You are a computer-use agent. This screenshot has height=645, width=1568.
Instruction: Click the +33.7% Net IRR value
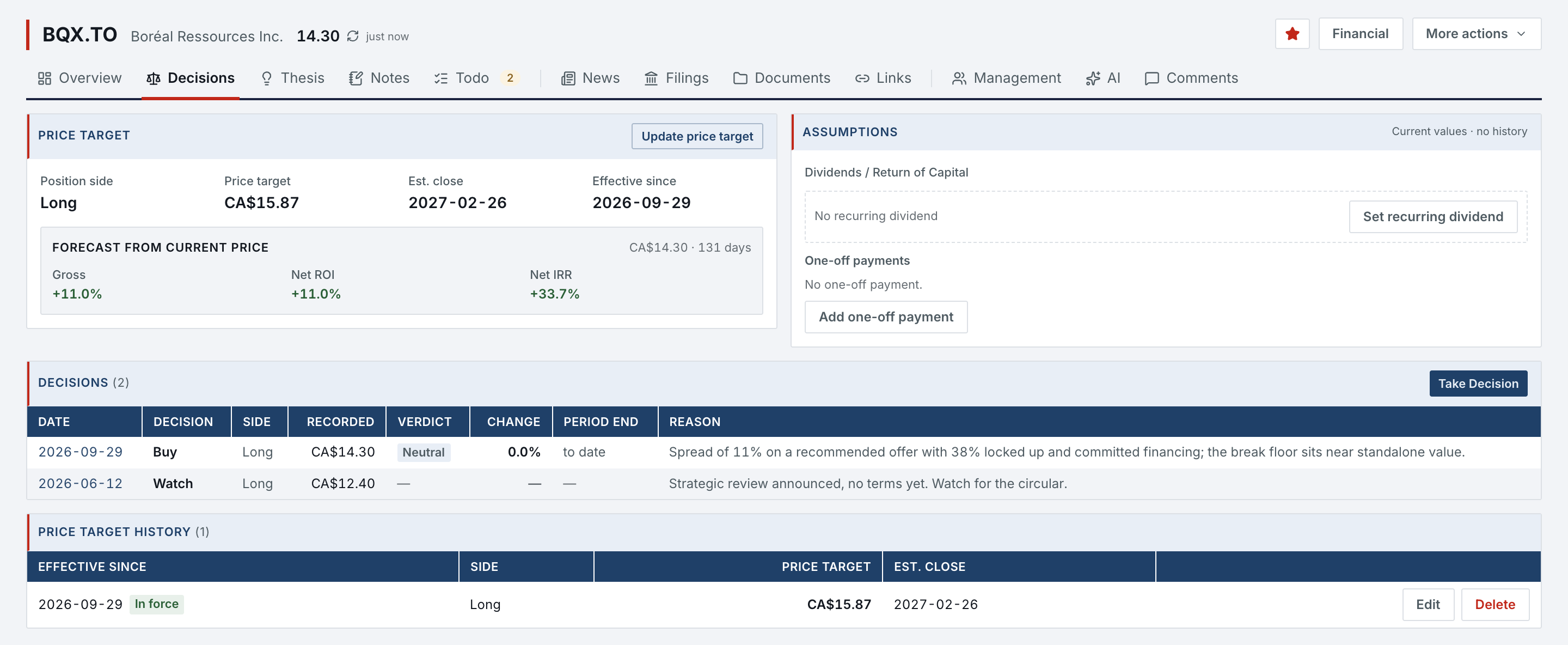coord(555,294)
